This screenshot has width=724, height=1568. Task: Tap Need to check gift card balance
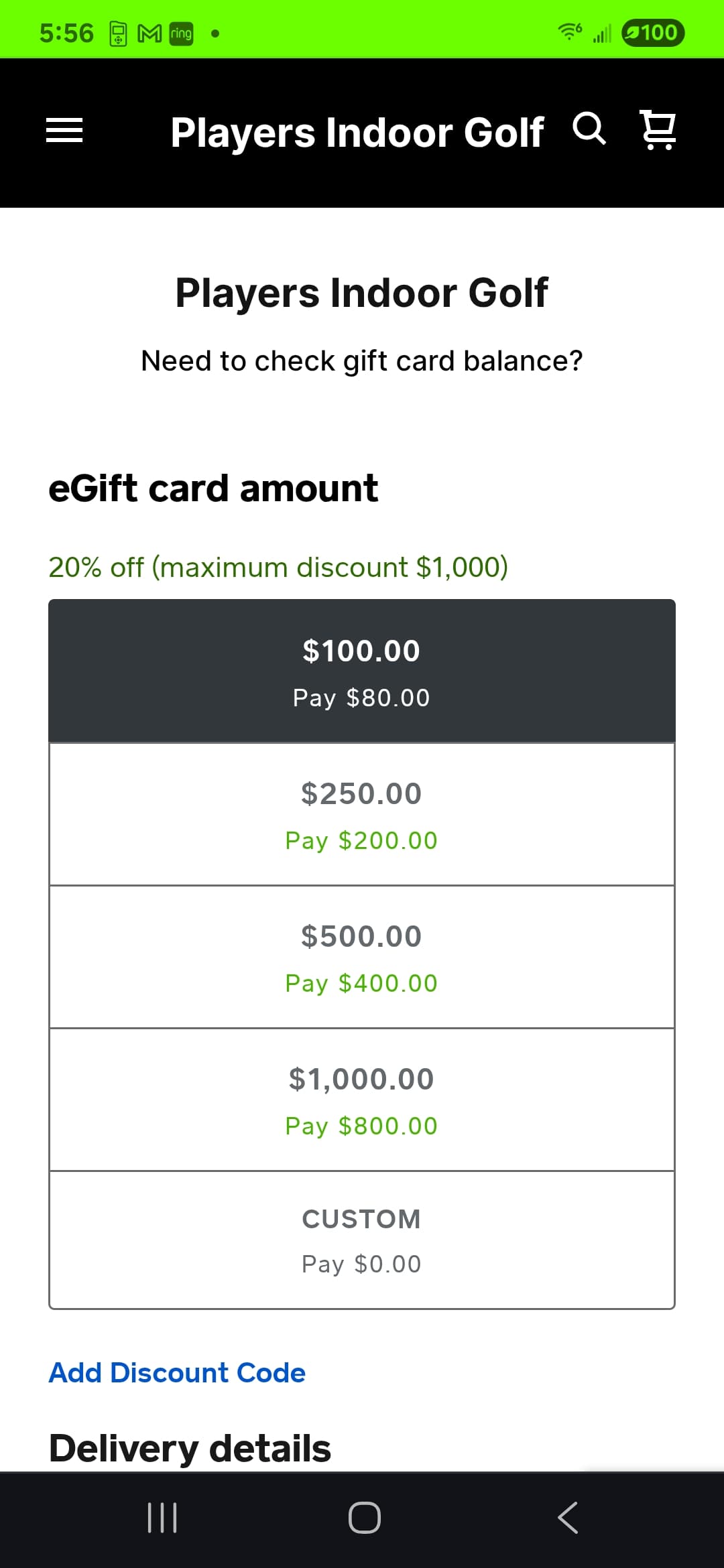[x=362, y=361]
